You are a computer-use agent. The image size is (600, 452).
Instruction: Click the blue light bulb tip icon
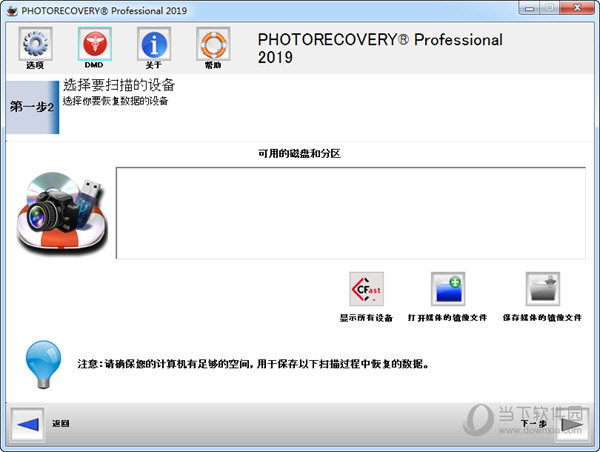click(43, 364)
